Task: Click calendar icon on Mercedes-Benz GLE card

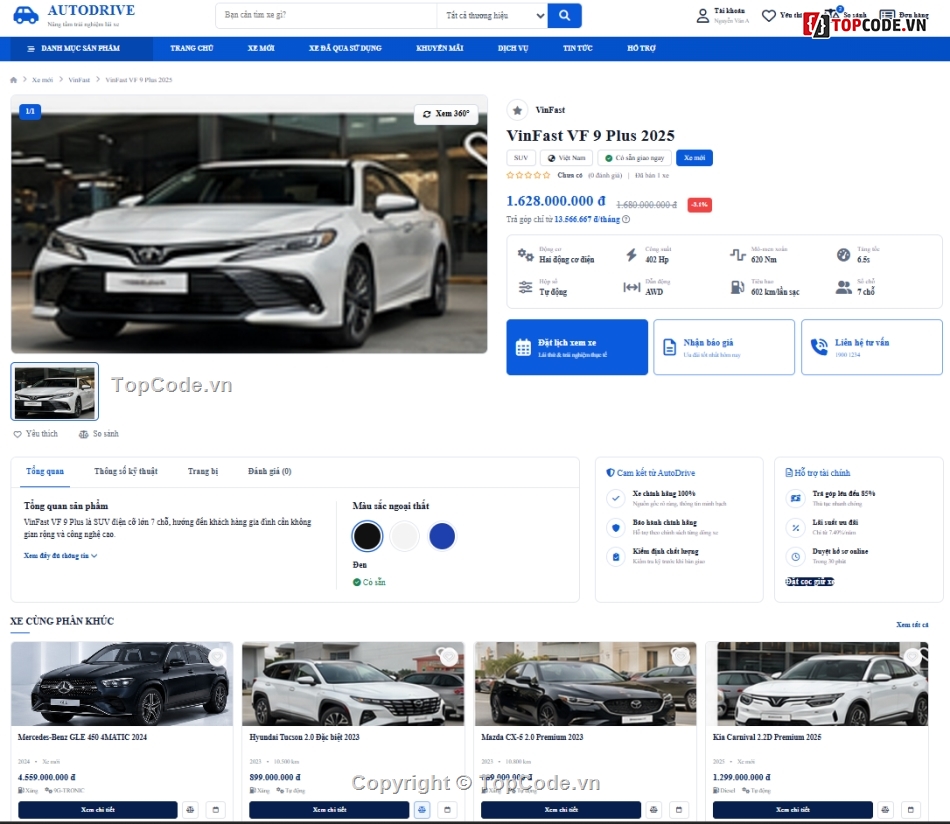Action: pyautogui.click(x=216, y=809)
